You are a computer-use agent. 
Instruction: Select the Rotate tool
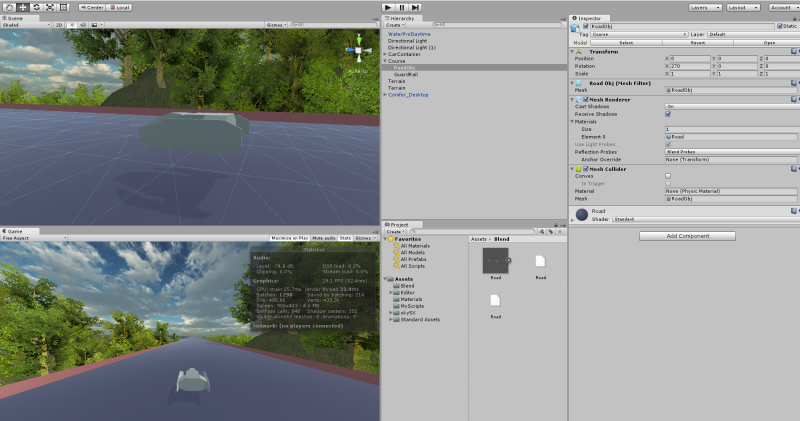36,7
